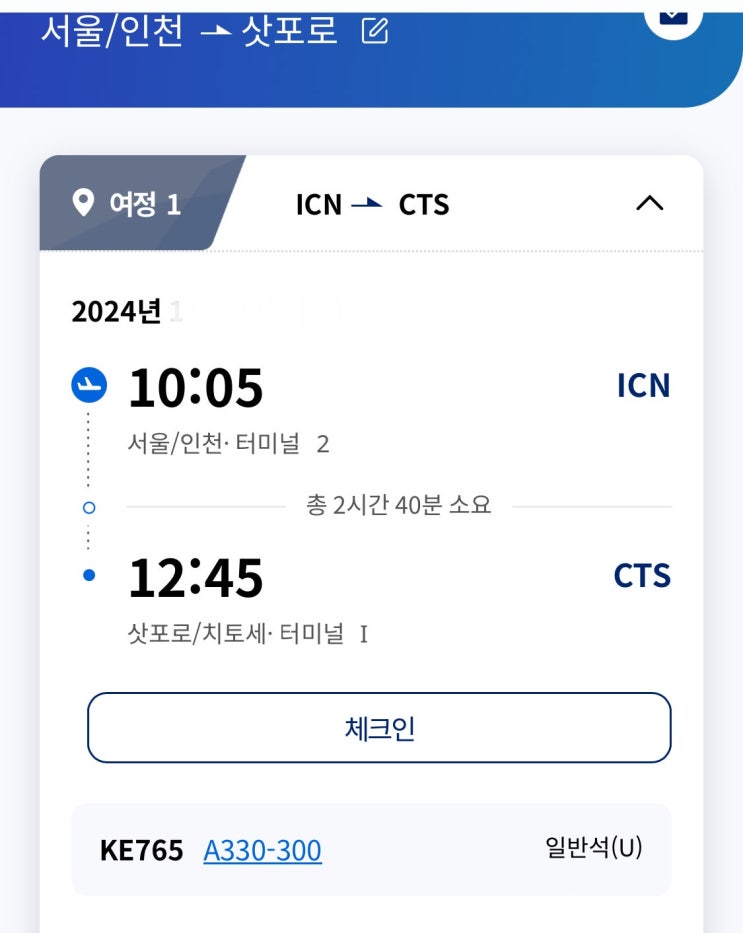Tap the 10:05 departure time
Image resolution: width=743 pixels, height=933 pixels.
[x=196, y=388]
